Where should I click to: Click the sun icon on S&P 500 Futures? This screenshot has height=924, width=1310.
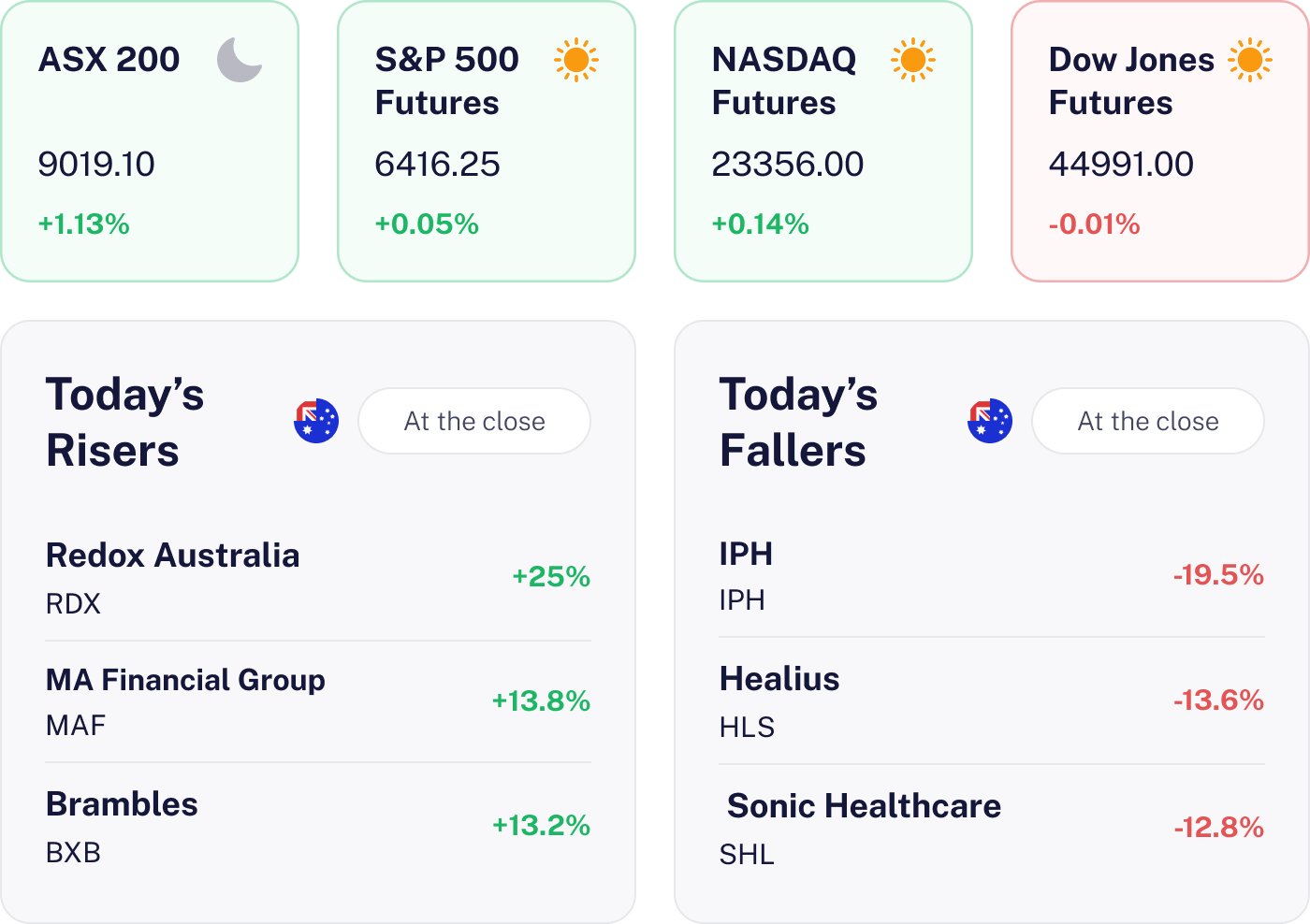(575, 60)
